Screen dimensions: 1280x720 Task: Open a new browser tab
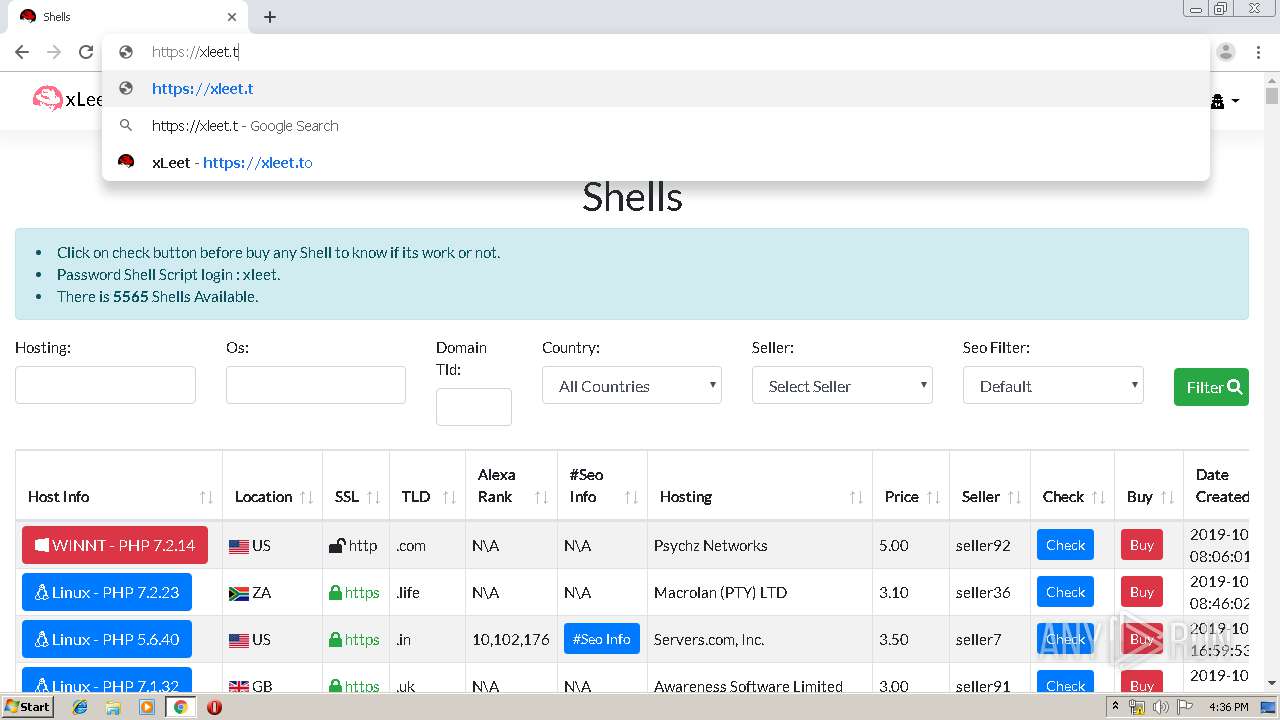(x=270, y=17)
